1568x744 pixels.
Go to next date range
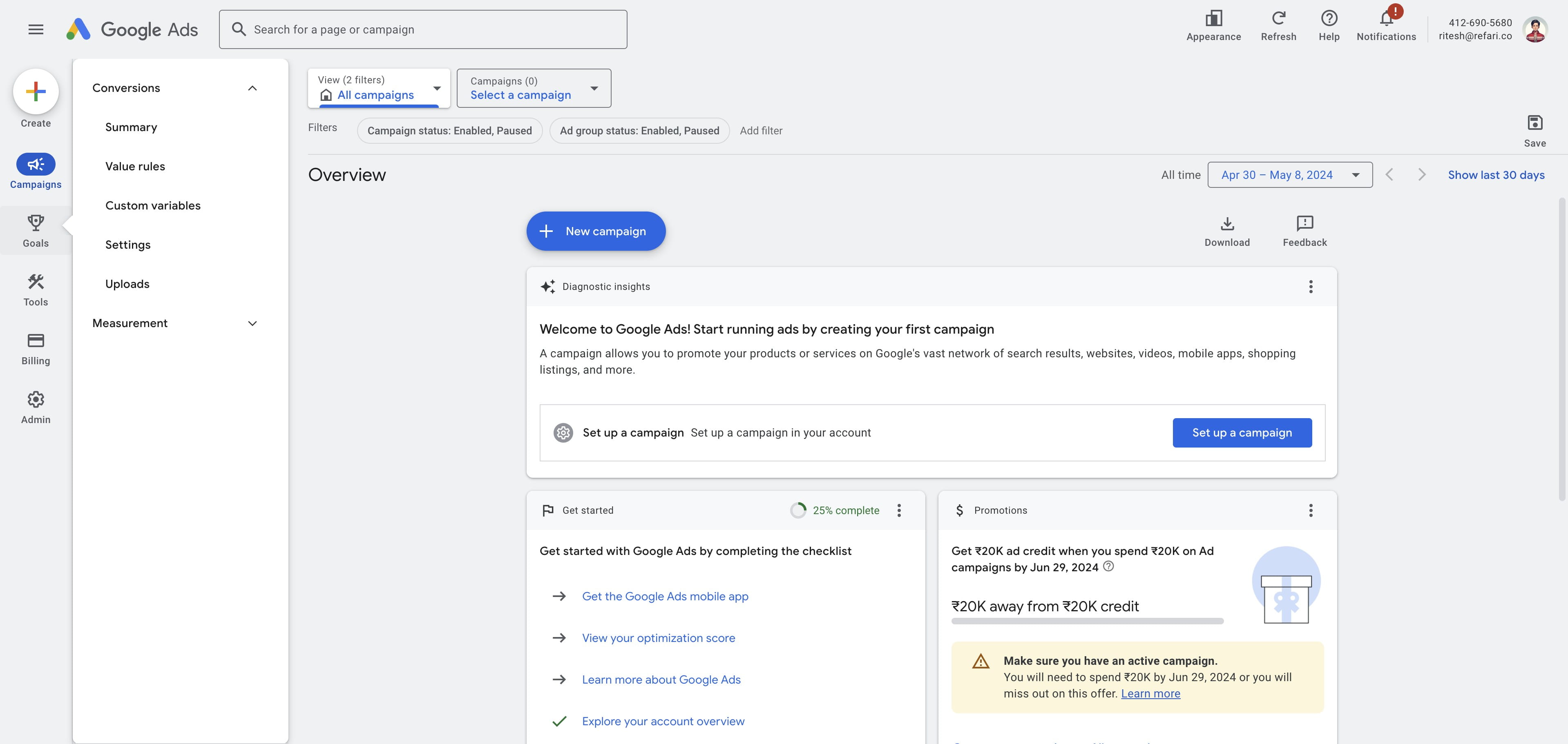tap(1421, 175)
